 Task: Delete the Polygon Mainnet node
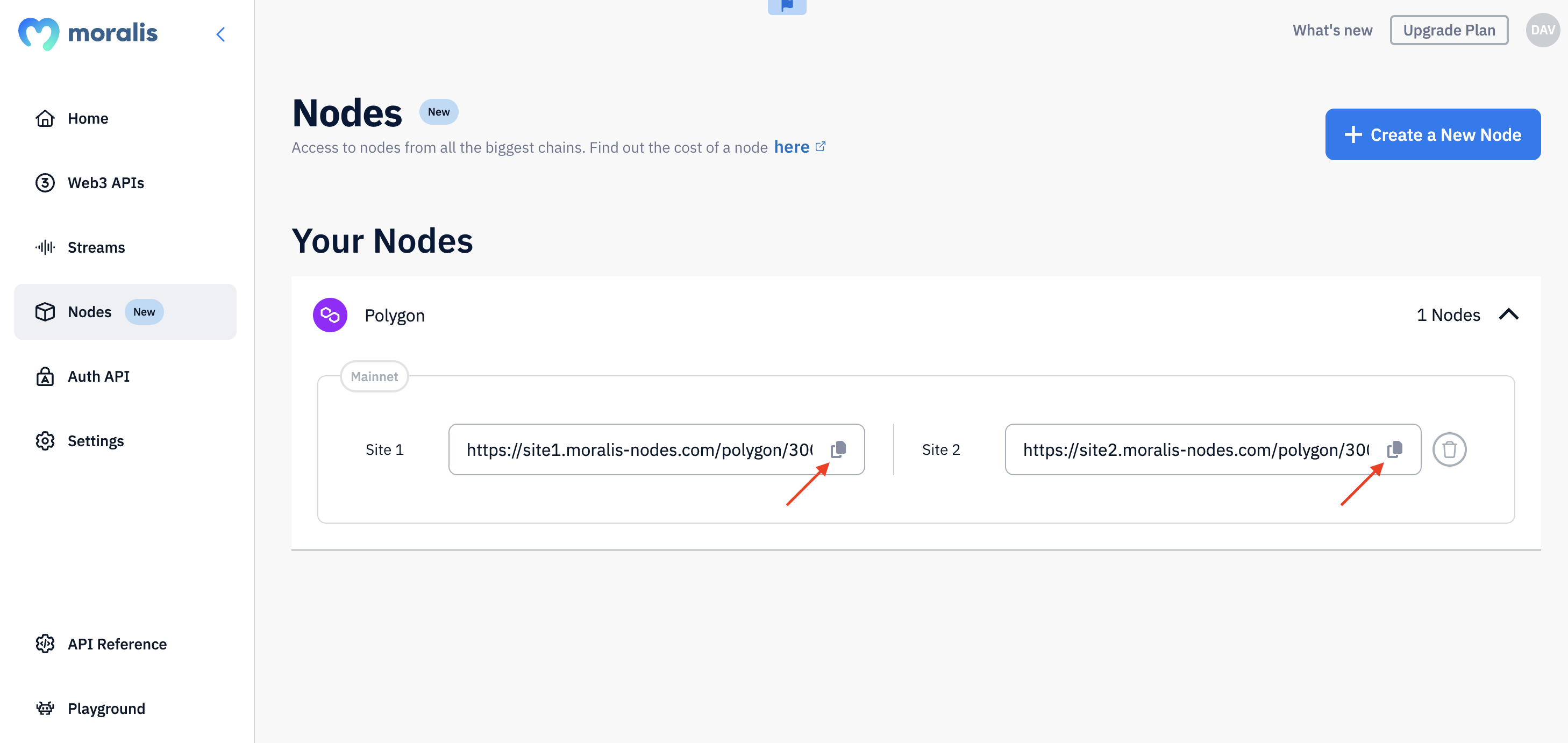point(1449,449)
